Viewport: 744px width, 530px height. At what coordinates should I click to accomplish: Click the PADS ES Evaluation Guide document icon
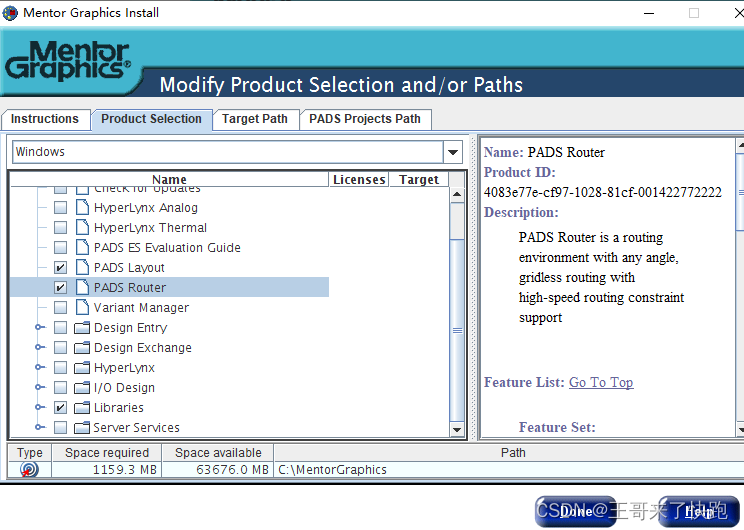[83, 247]
